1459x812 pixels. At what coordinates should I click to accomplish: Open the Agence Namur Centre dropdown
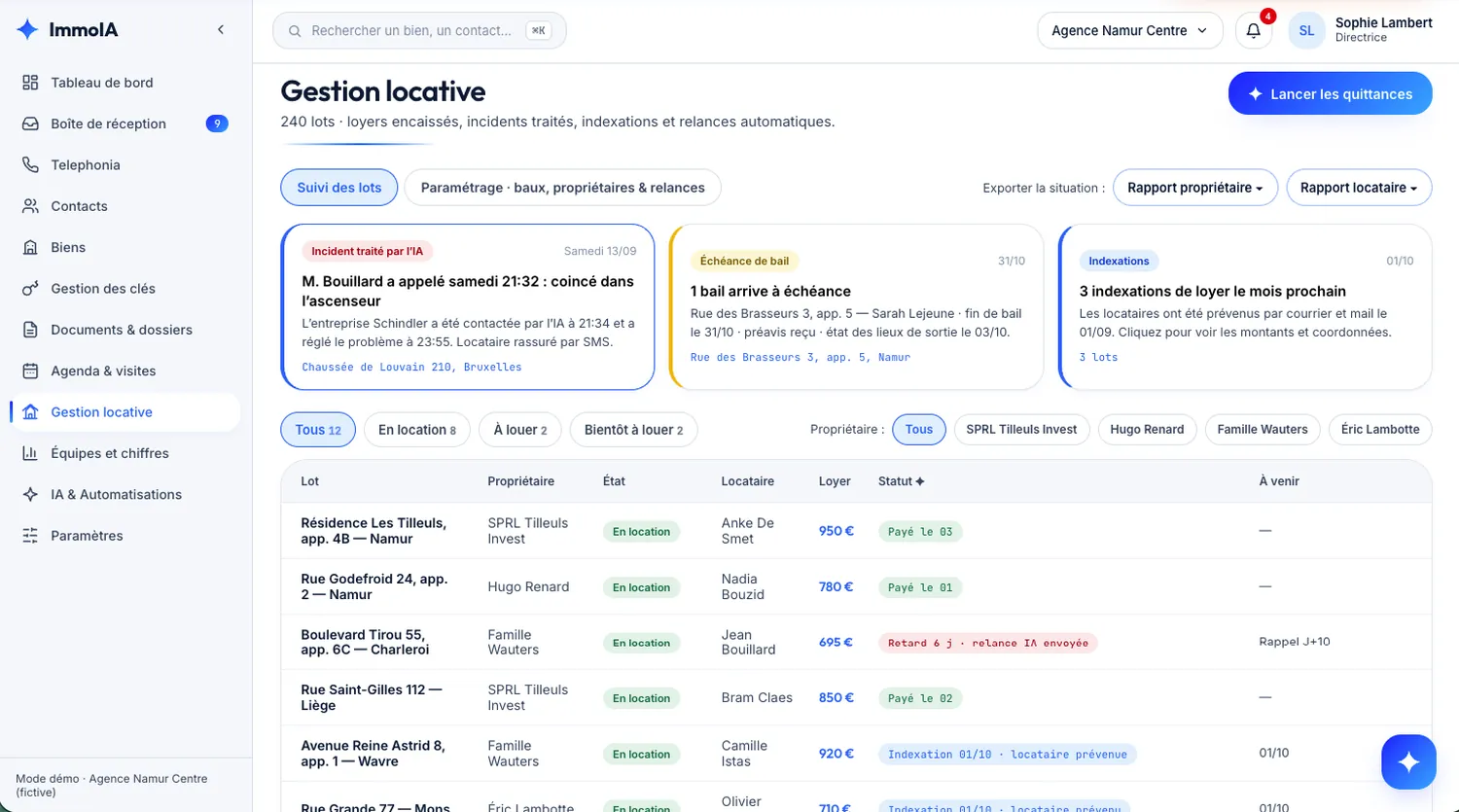[x=1129, y=30]
